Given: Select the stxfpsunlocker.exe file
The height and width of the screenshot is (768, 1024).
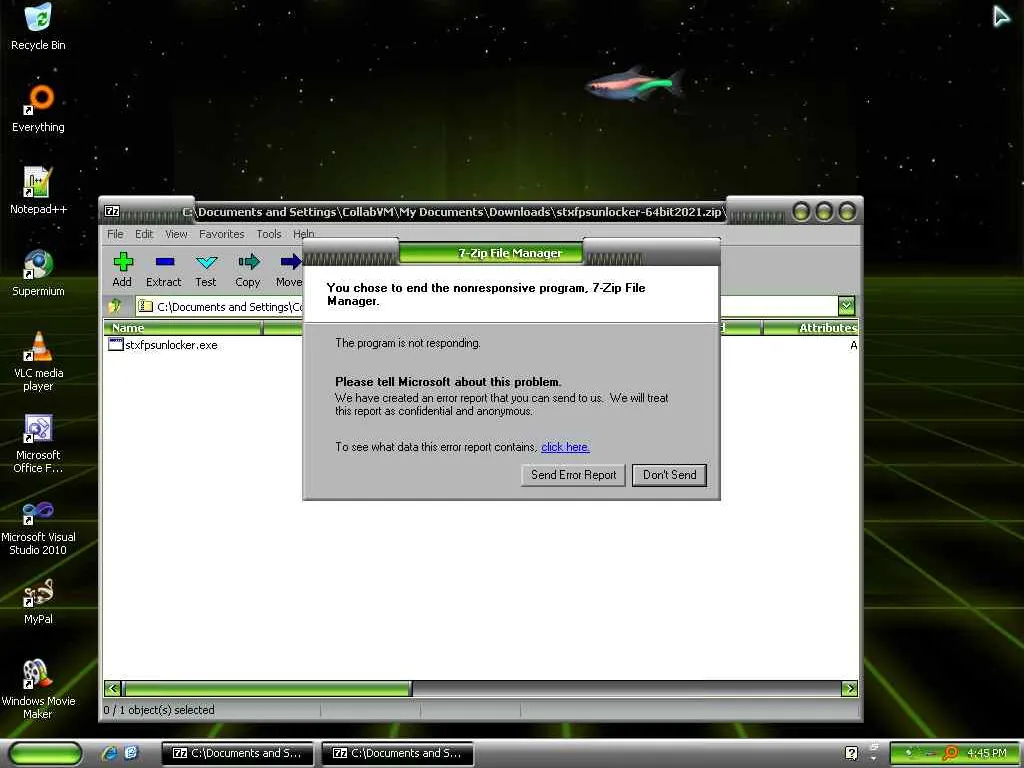Looking at the screenshot, I should click(x=163, y=345).
